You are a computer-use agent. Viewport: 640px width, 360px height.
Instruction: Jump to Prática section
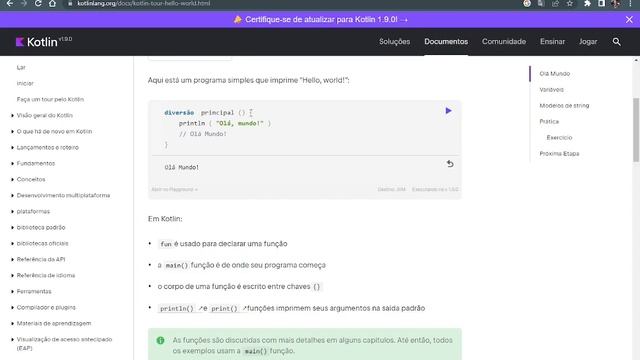coord(549,122)
